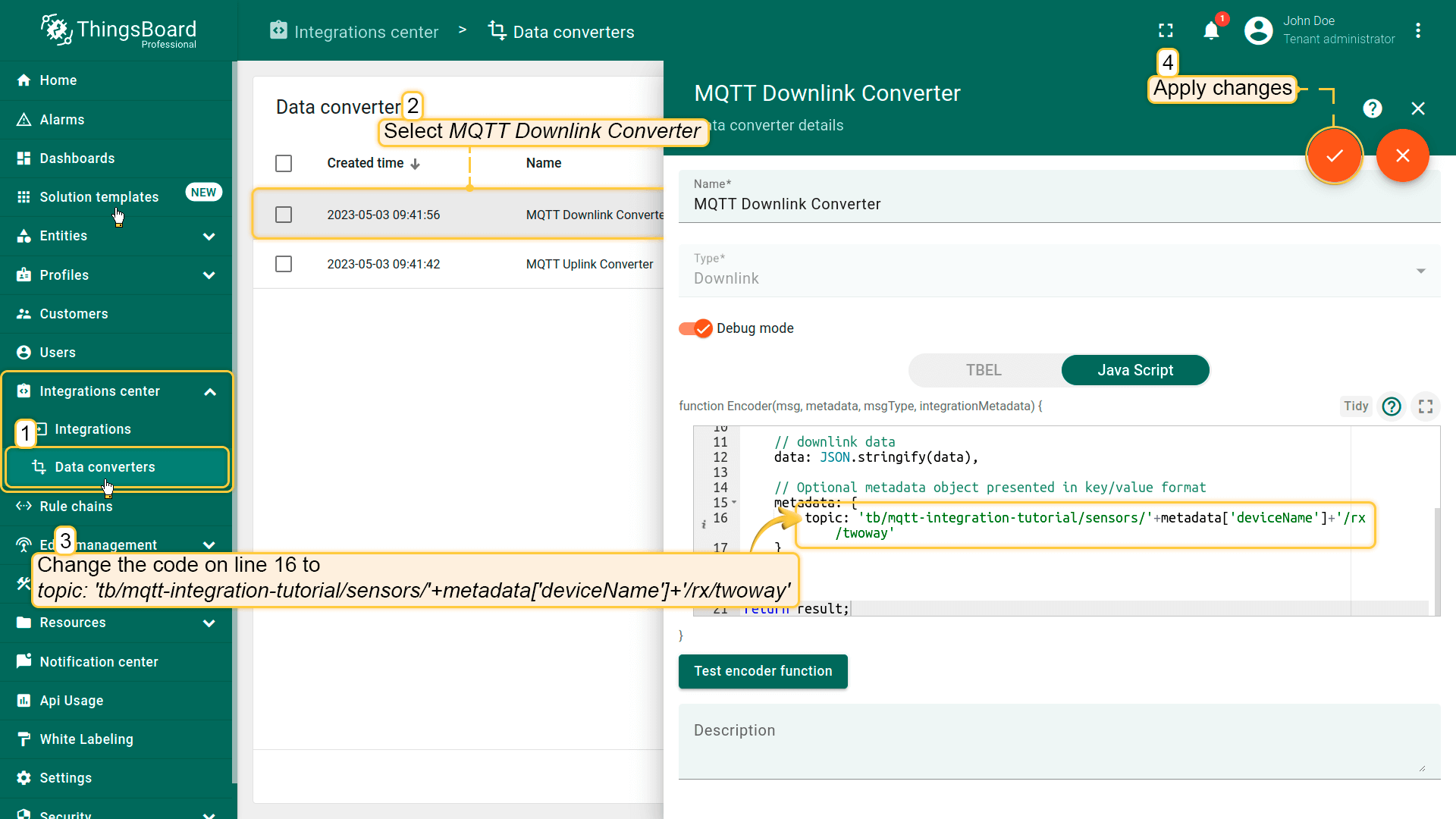Check the MQTT Downlink Converter row checkbox
The height and width of the screenshot is (819, 1456).
pyautogui.click(x=284, y=215)
